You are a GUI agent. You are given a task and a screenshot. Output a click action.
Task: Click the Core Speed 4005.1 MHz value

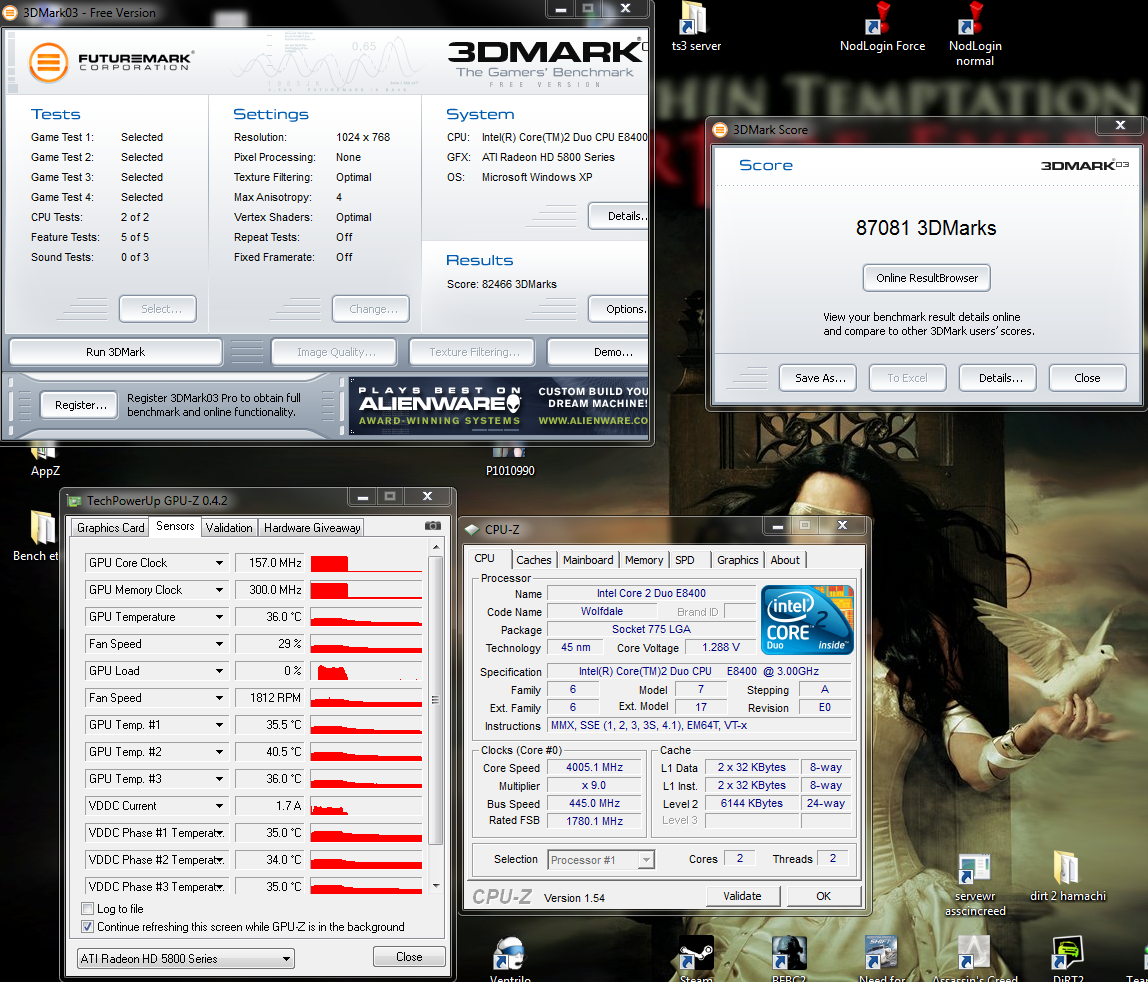594,767
